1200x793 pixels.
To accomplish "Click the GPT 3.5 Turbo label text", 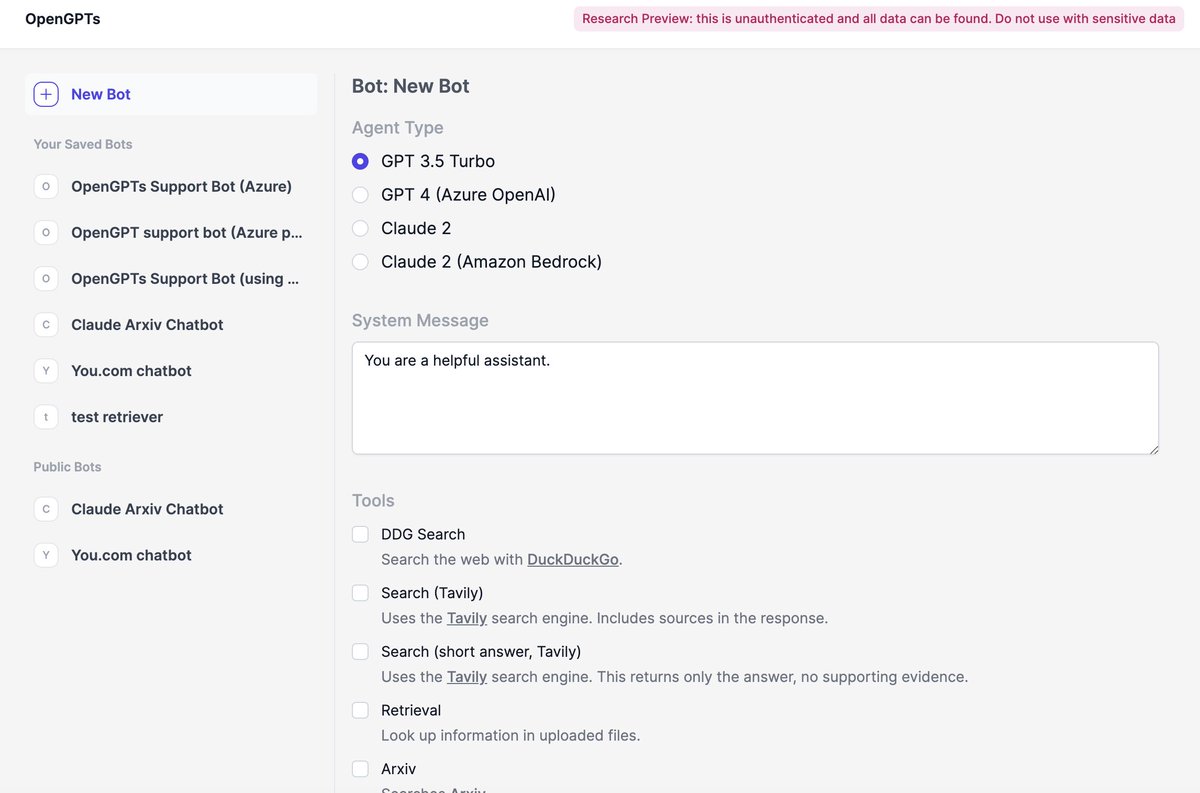I will click(438, 161).
